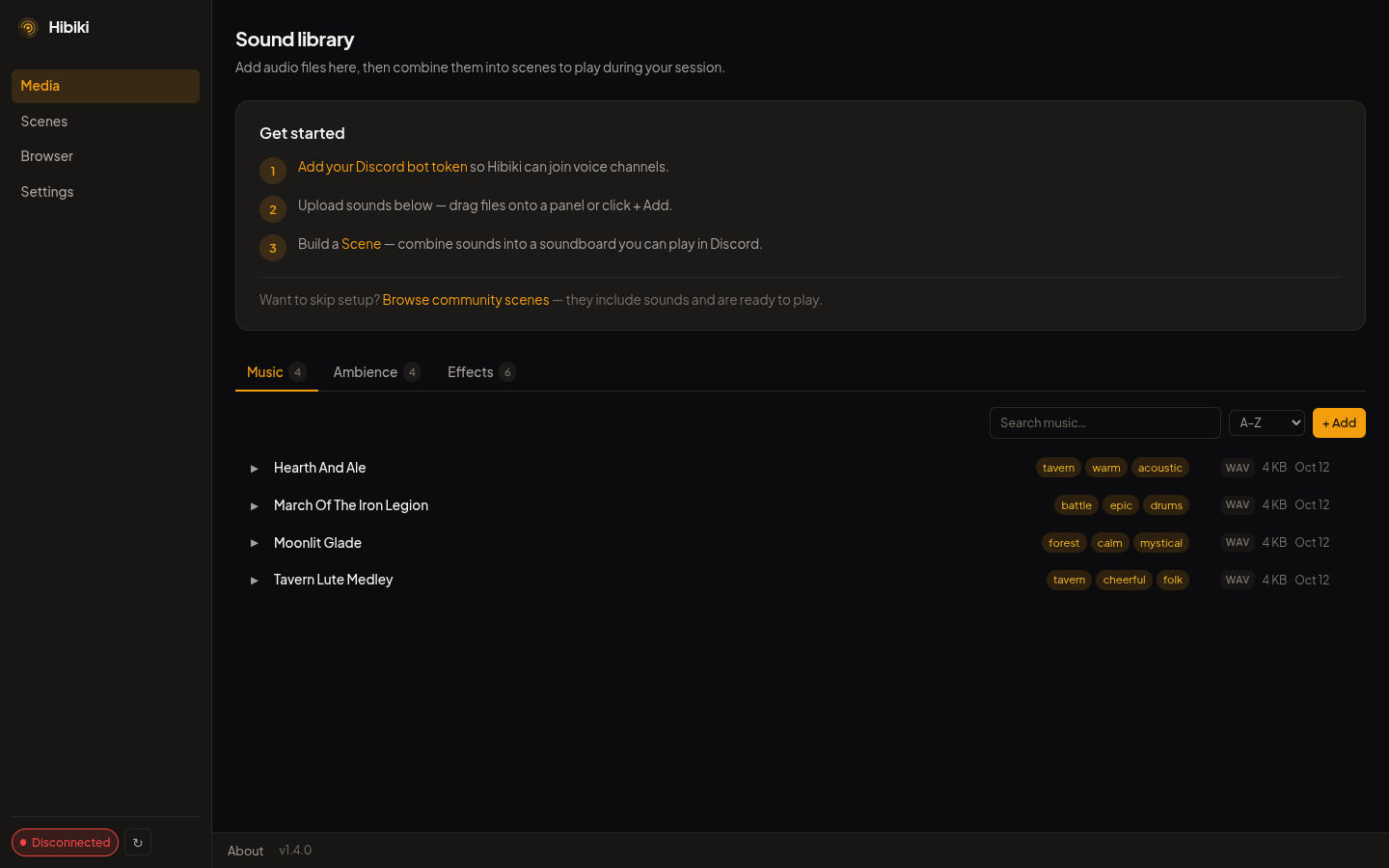
Task: Click the folk tag
Action: click(x=1173, y=580)
